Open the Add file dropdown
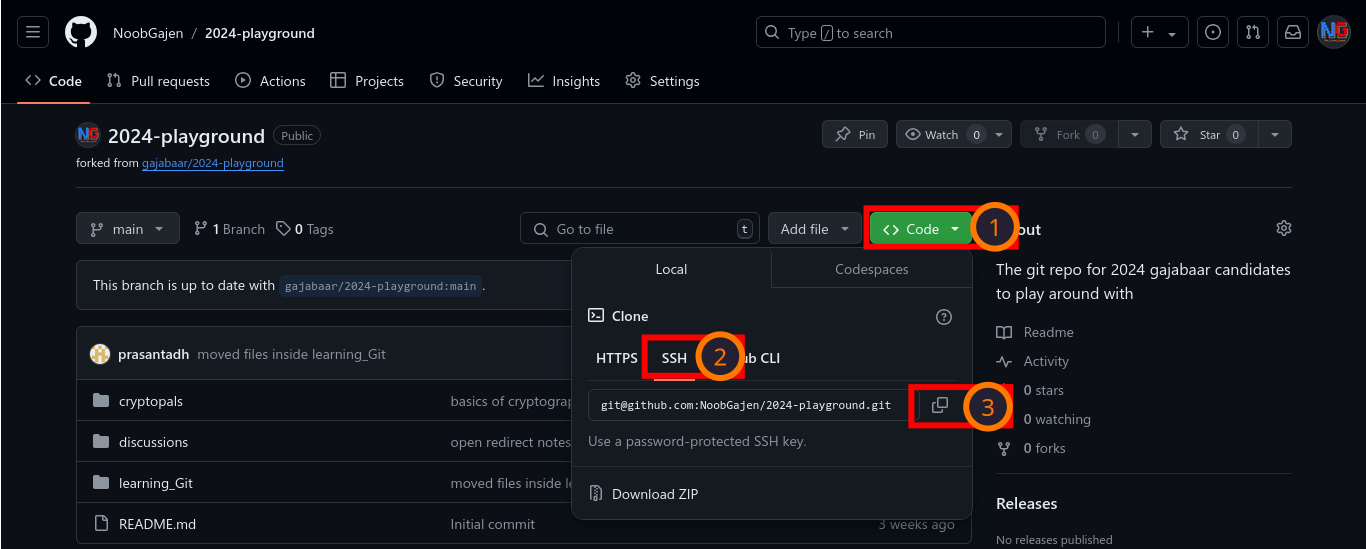 tap(815, 229)
